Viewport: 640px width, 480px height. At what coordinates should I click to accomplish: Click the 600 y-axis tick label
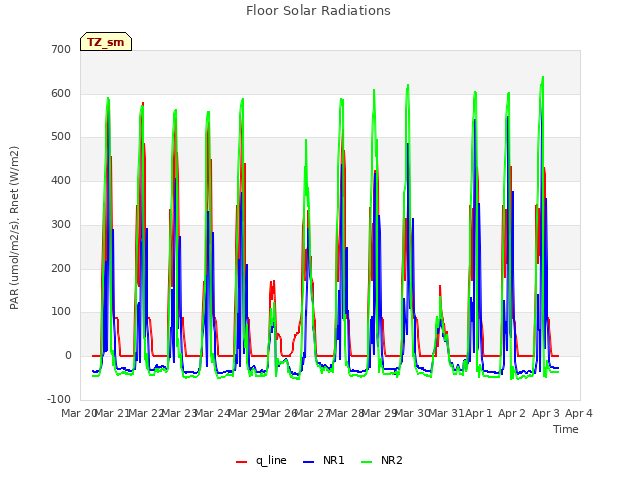61,93
